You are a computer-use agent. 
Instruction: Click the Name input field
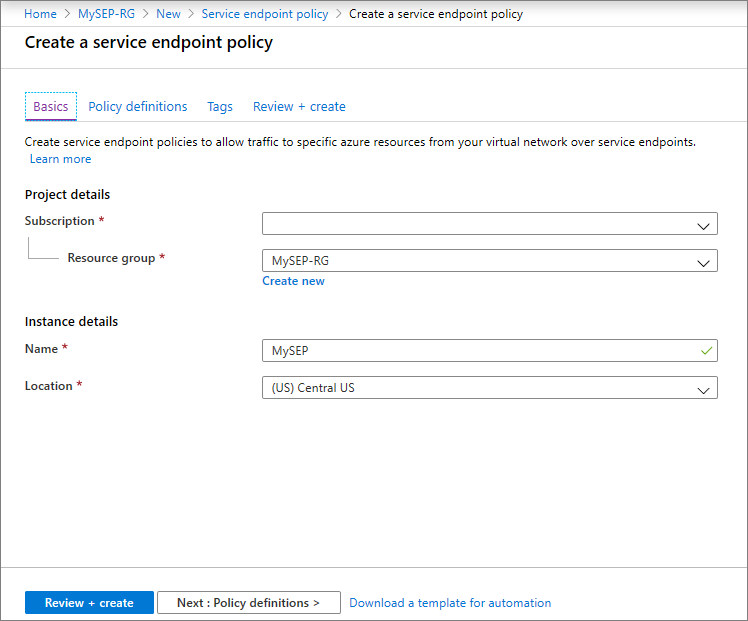tap(480, 351)
